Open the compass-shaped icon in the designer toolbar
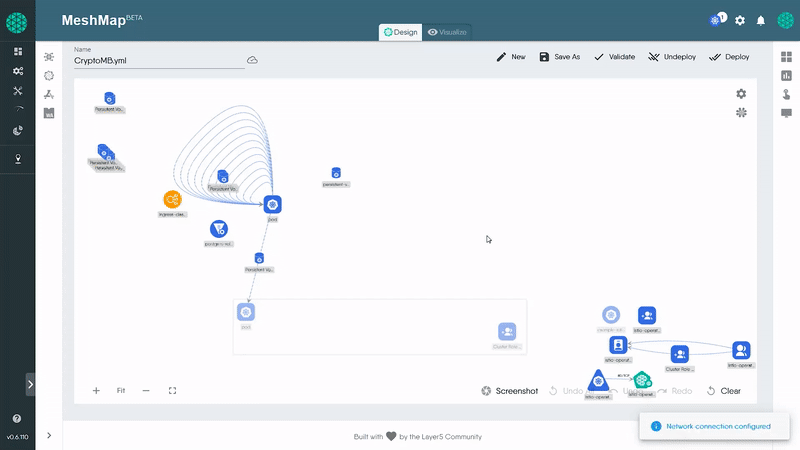Screen dimensions: 800x450 (49, 94)
